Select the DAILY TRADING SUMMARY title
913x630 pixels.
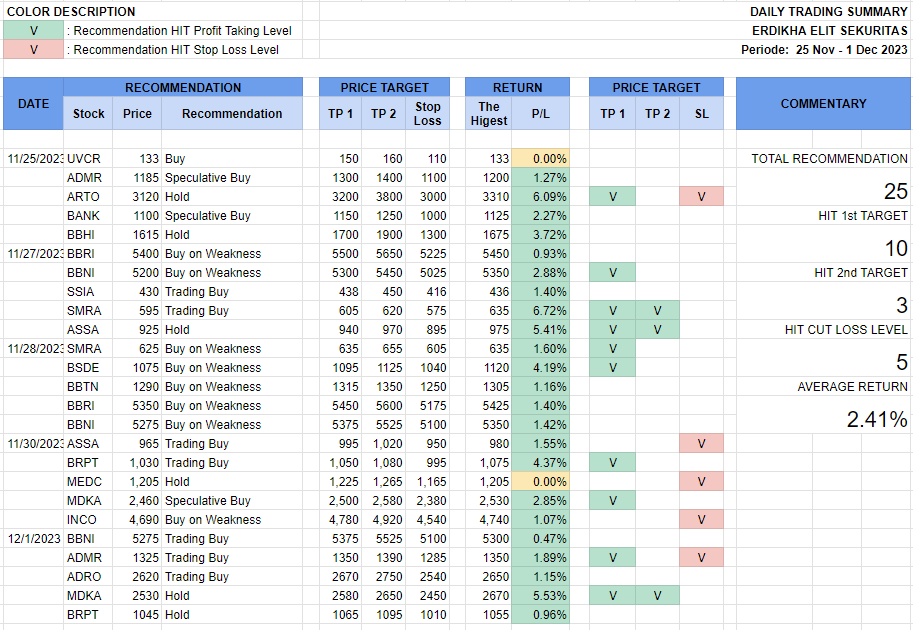[828, 12]
